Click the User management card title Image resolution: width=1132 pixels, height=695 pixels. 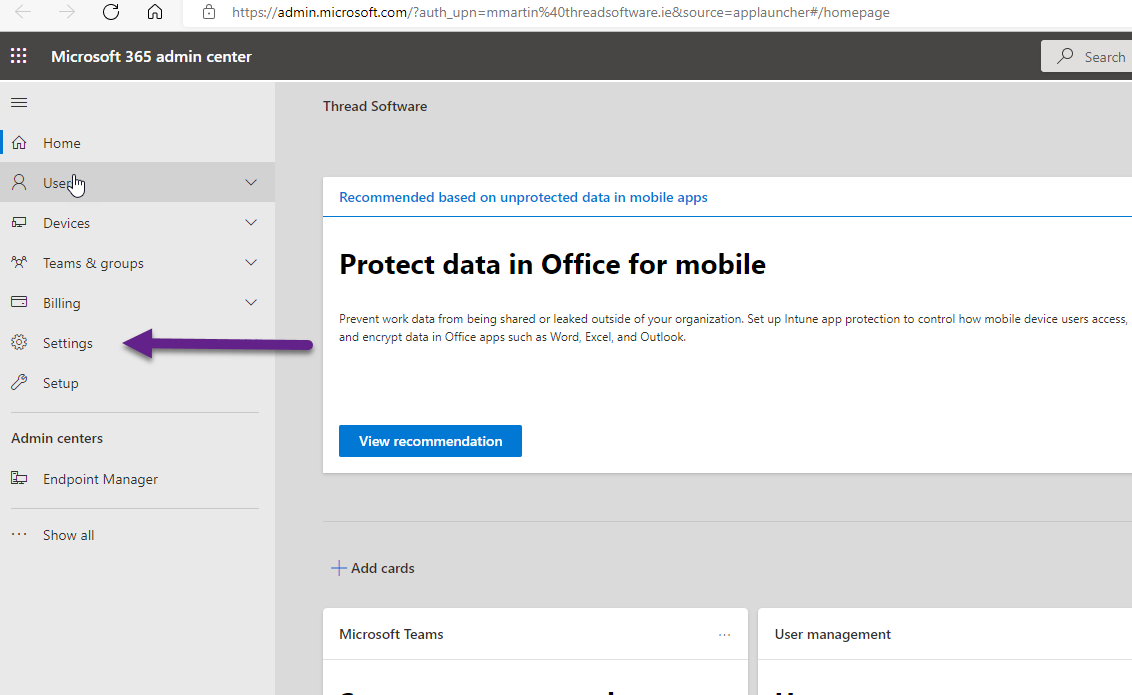click(832, 634)
